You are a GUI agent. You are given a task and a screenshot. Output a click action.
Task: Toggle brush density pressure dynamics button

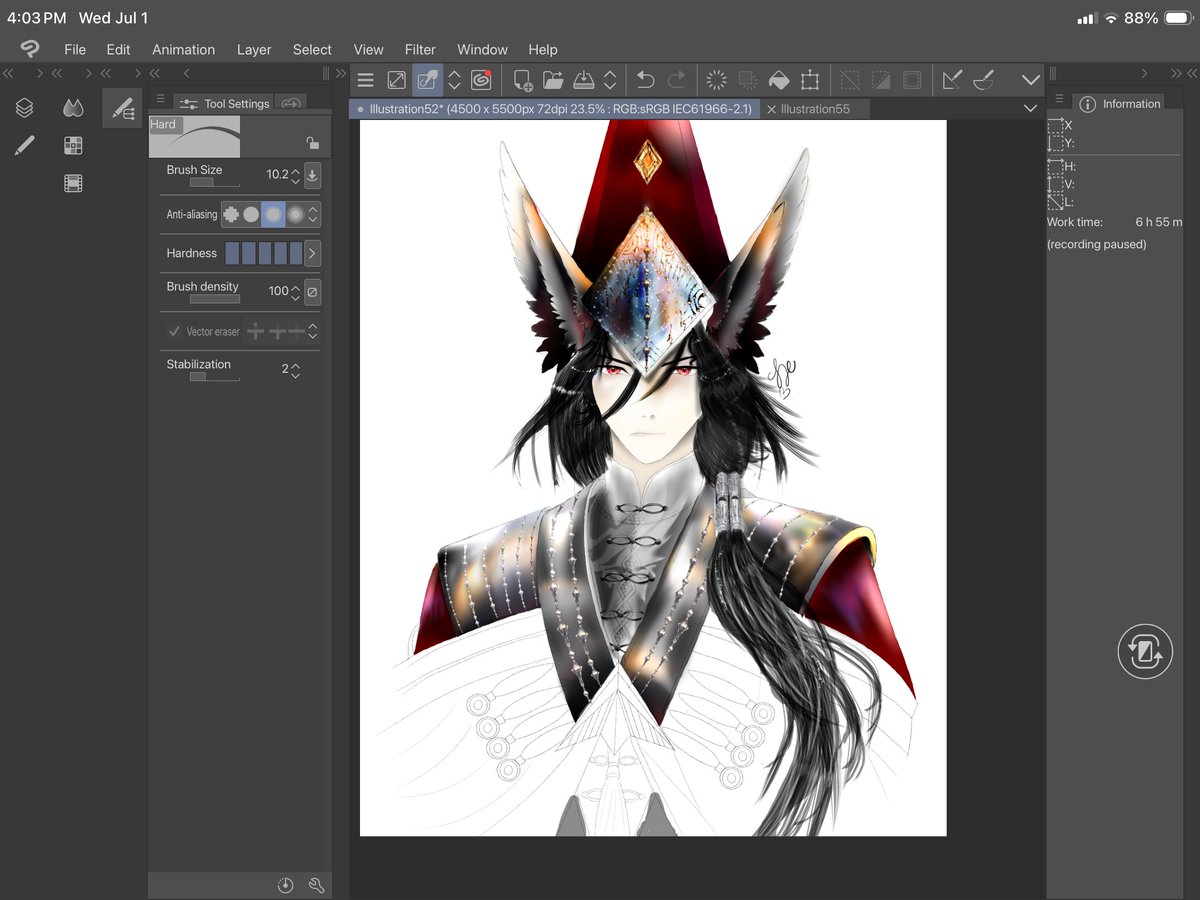coord(312,291)
